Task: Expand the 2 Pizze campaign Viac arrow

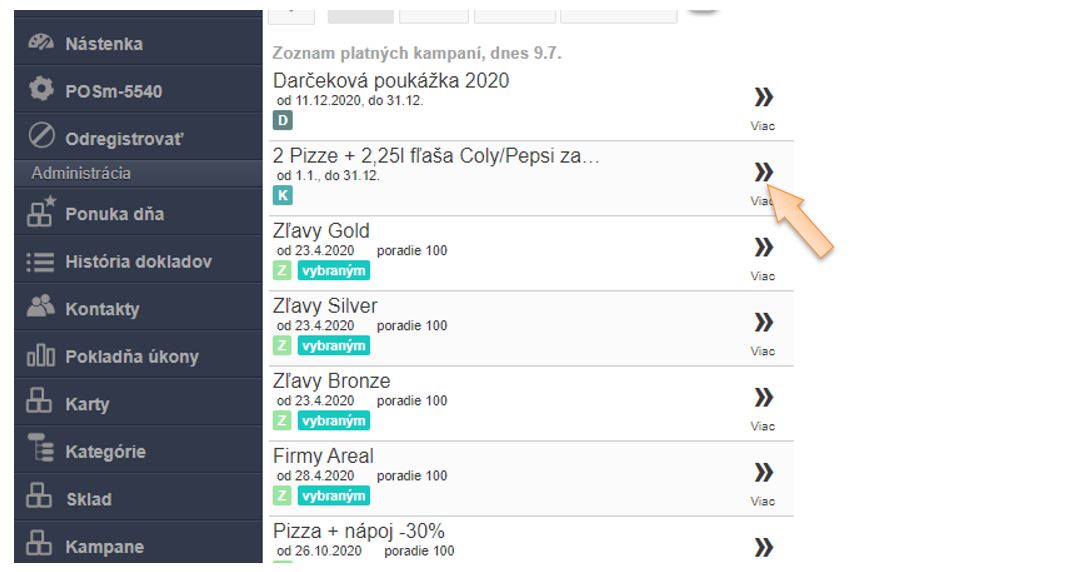Action: pyautogui.click(x=763, y=172)
